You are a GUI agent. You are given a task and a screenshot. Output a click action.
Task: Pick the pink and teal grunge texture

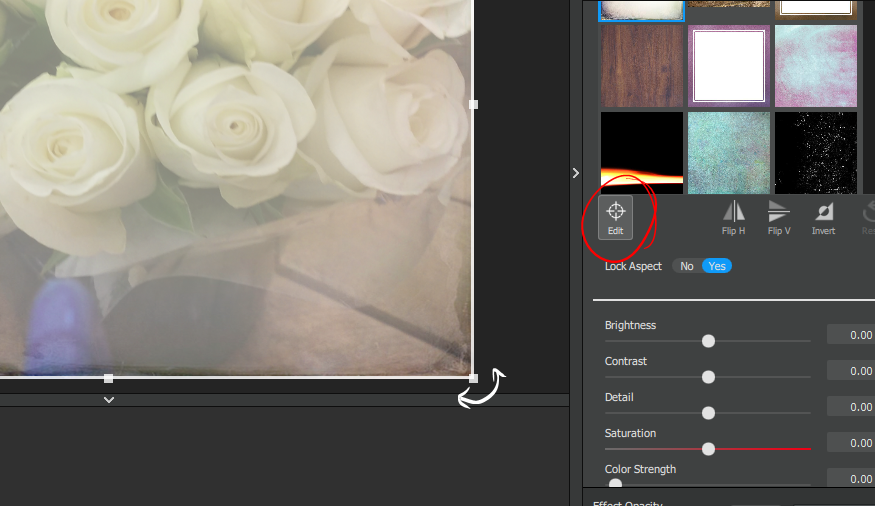point(815,66)
